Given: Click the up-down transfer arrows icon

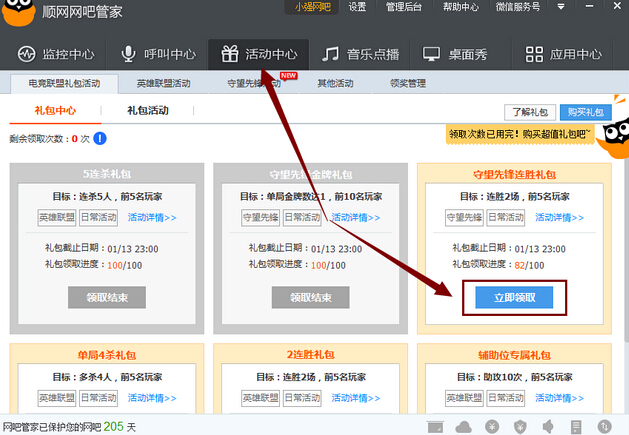Looking at the screenshot, I should pos(604,427).
